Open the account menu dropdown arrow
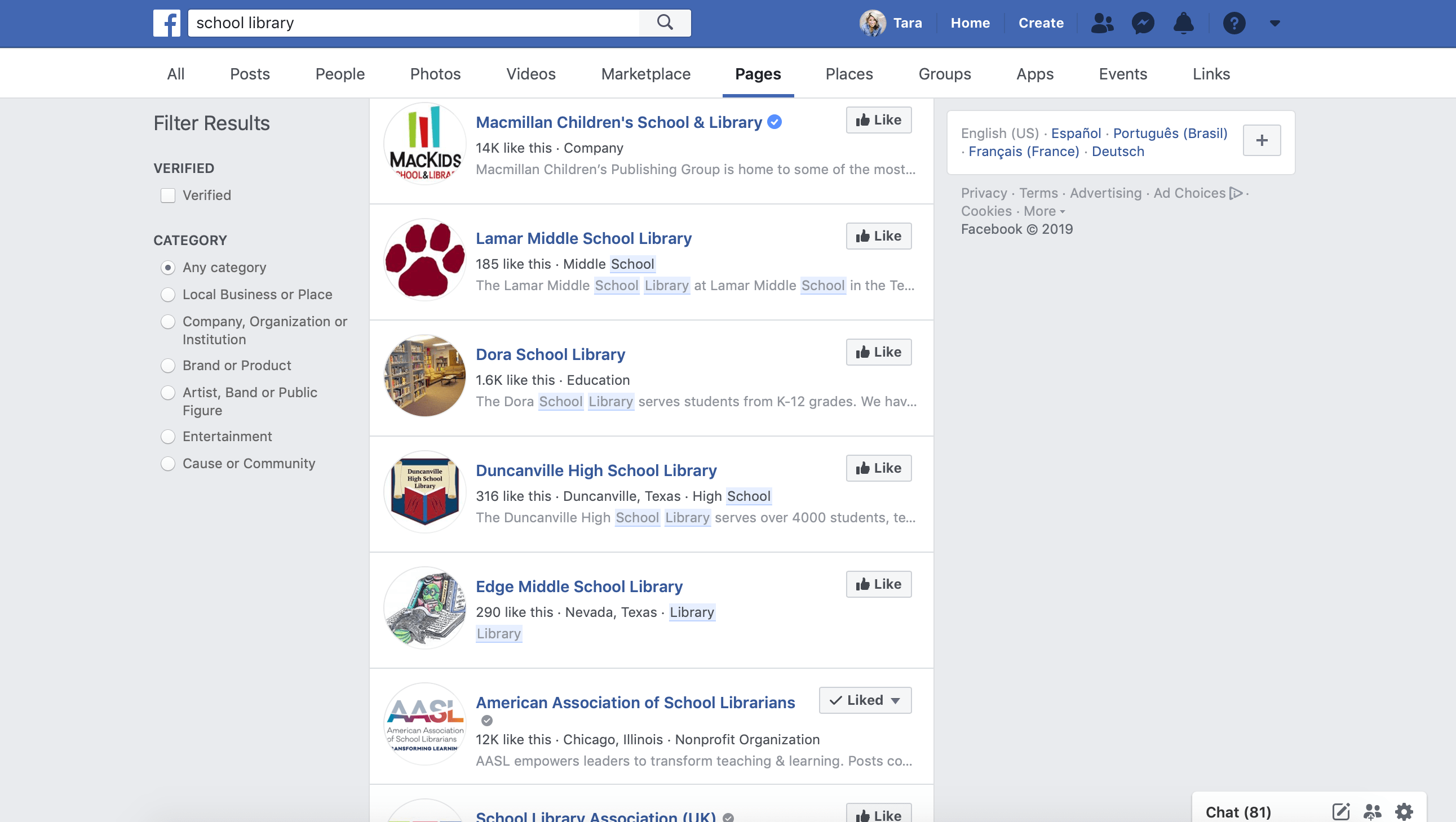 coord(1274,23)
